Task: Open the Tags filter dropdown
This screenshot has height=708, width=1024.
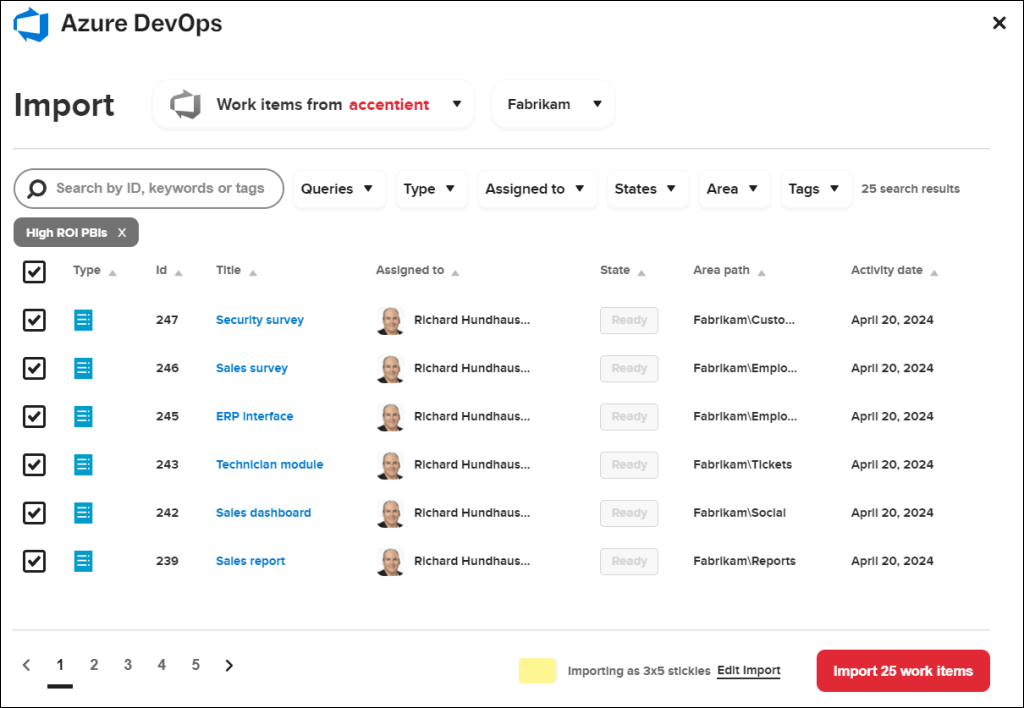Action: [816, 189]
